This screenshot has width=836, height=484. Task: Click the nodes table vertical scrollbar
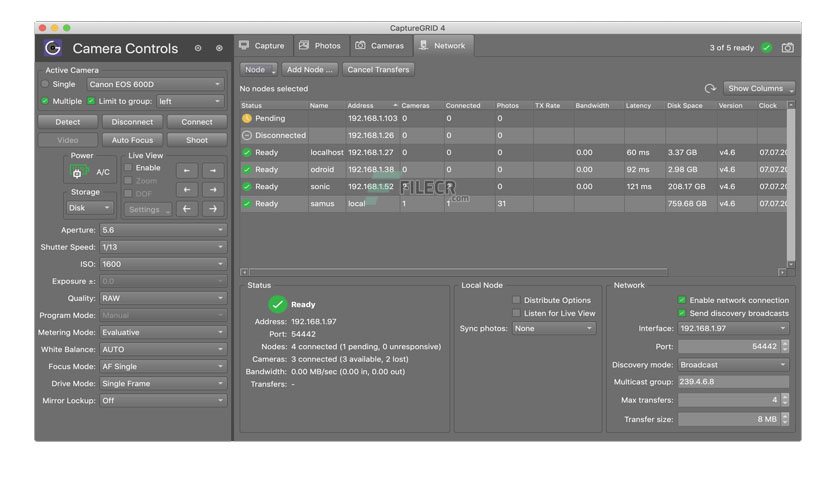[791, 184]
